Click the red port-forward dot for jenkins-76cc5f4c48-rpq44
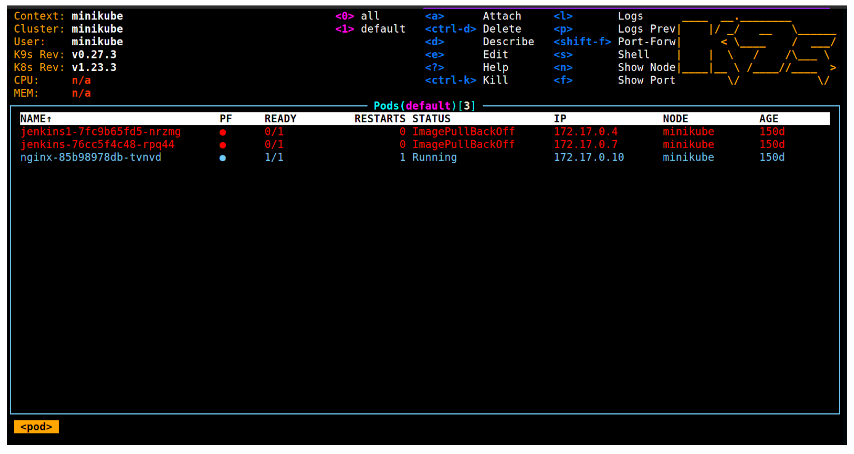854x454 pixels. 223,145
